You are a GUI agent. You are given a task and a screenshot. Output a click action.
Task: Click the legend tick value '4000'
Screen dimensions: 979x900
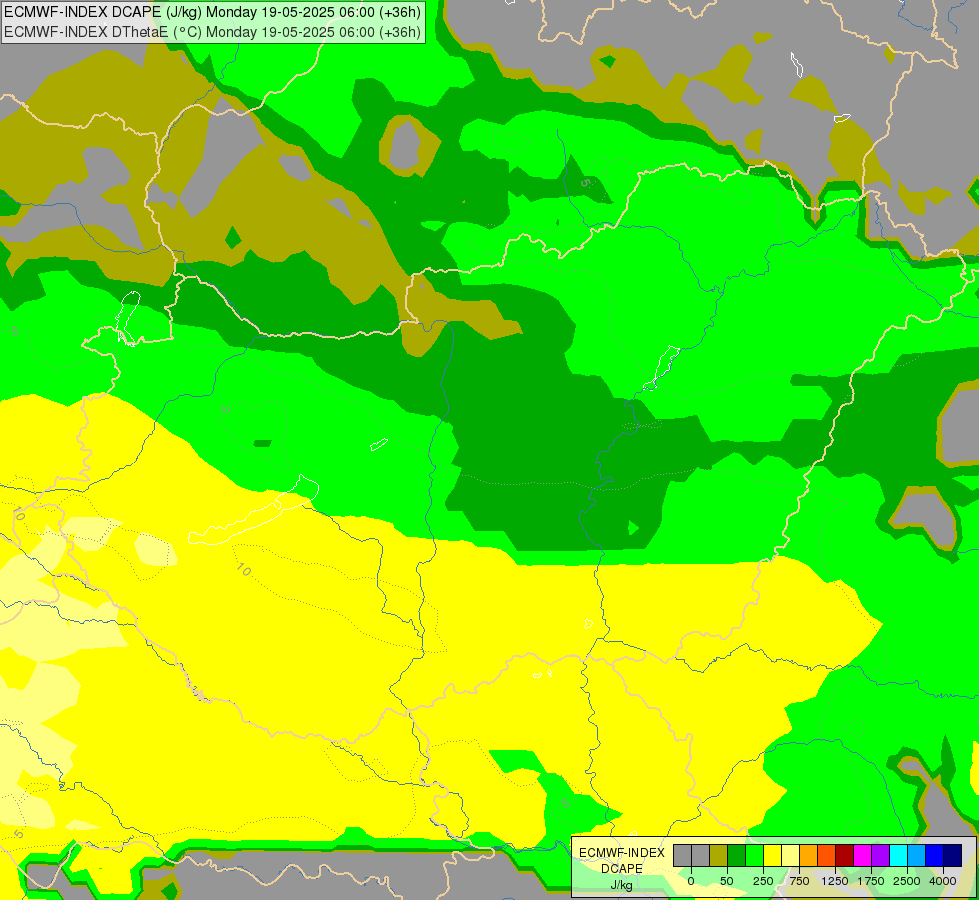point(943,881)
